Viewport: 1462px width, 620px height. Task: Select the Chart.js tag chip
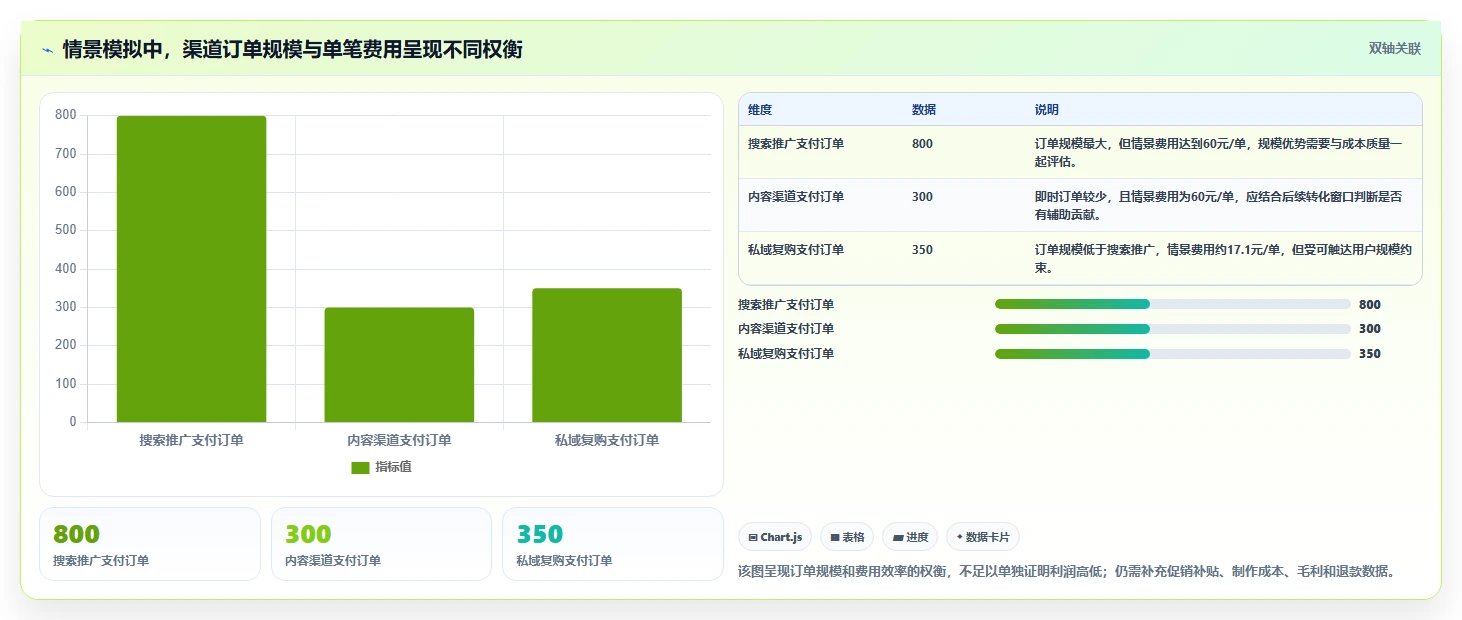(775, 537)
